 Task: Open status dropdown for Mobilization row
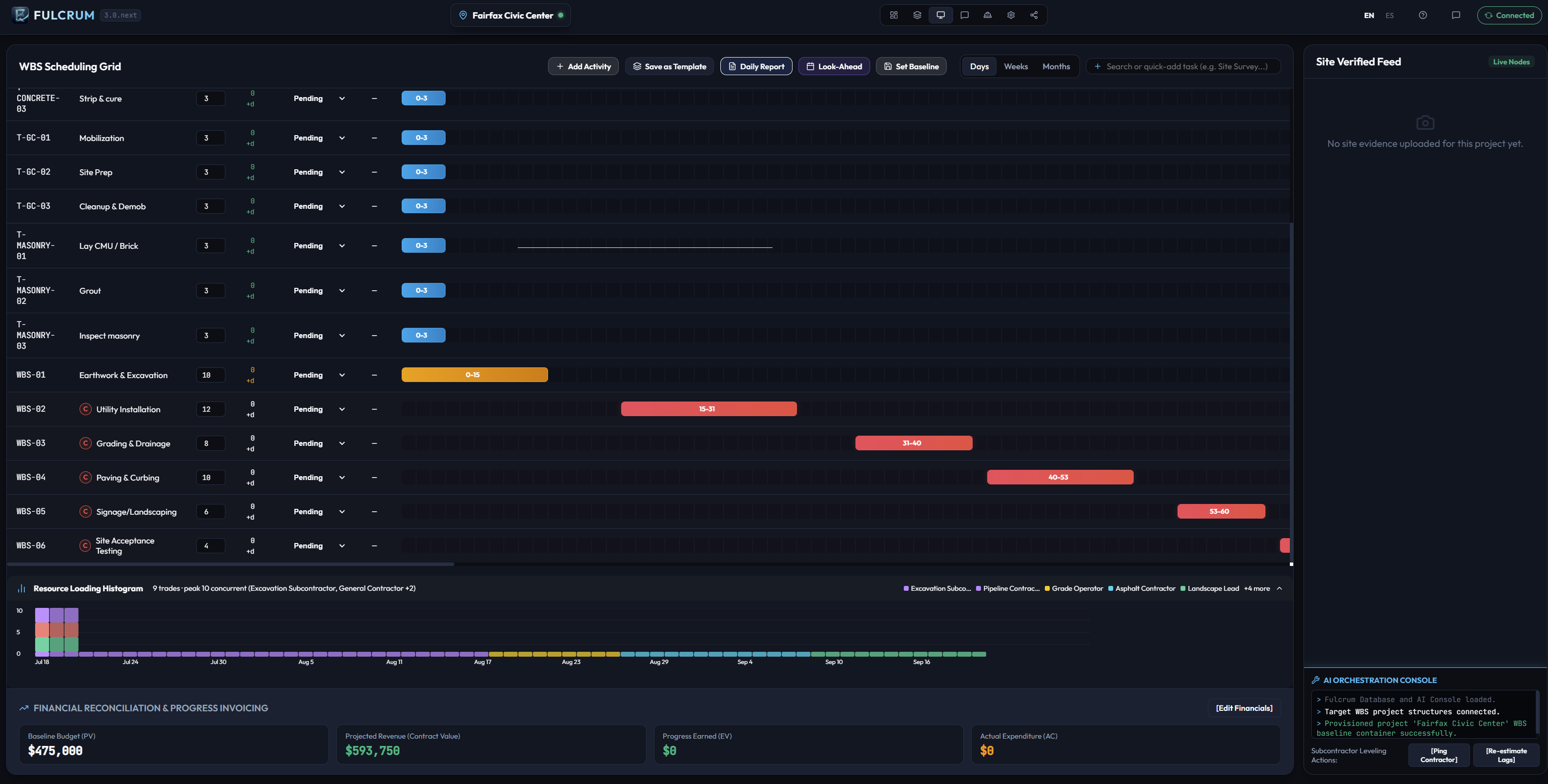point(319,138)
